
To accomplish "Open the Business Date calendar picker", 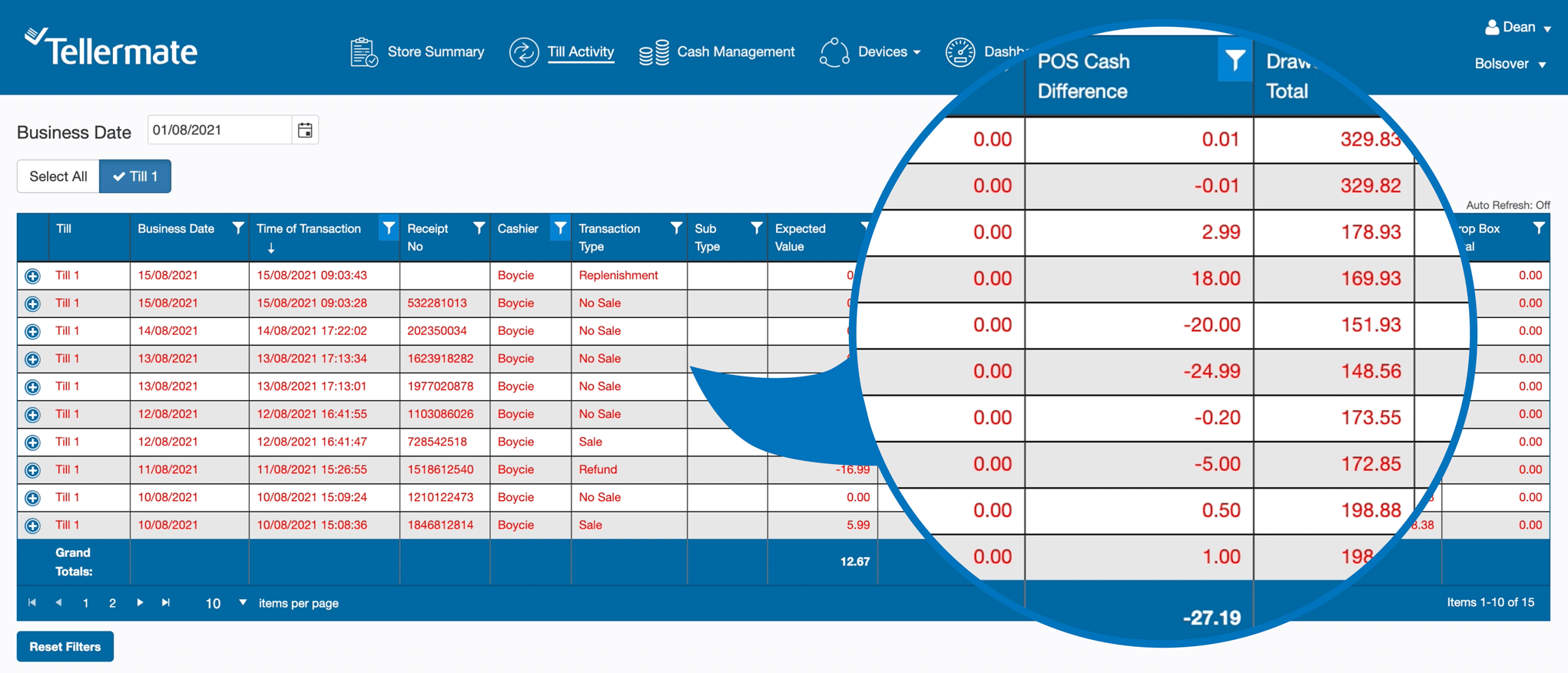I will coord(305,131).
